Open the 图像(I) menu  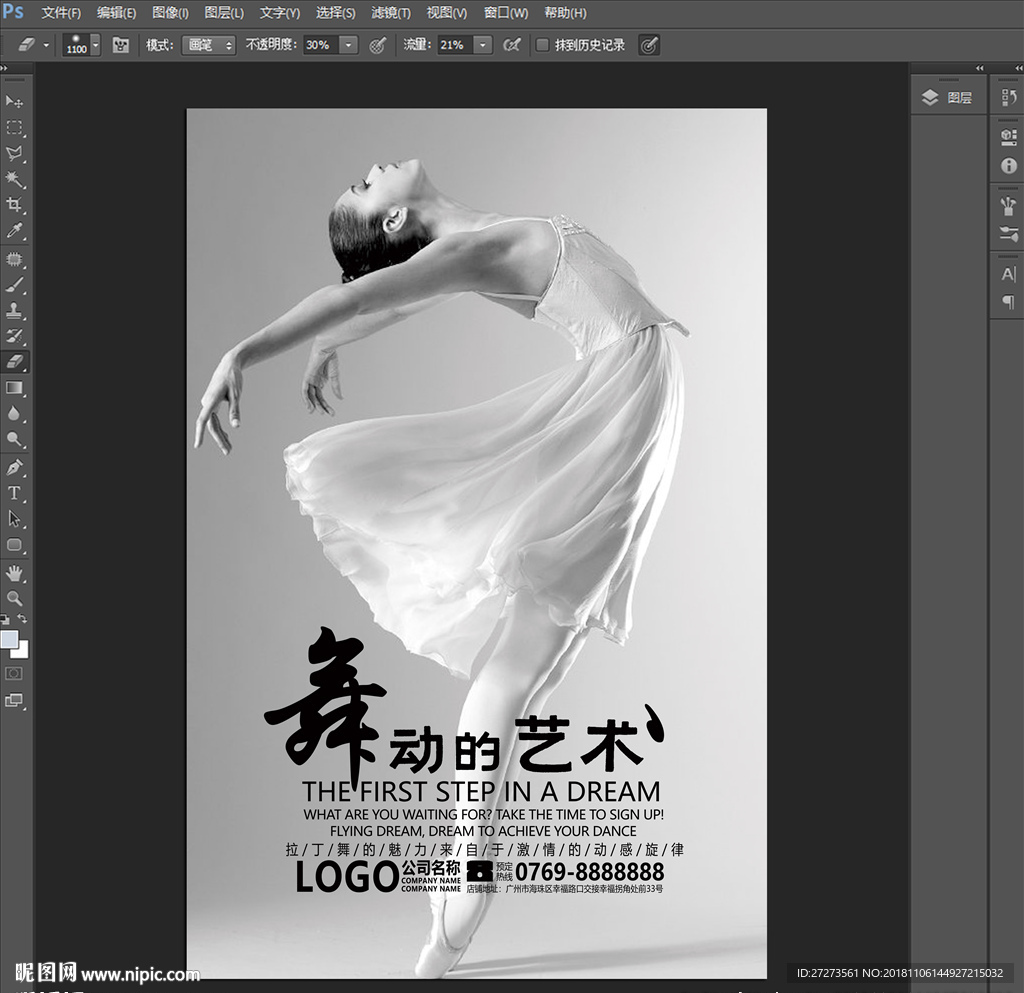(x=170, y=13)
